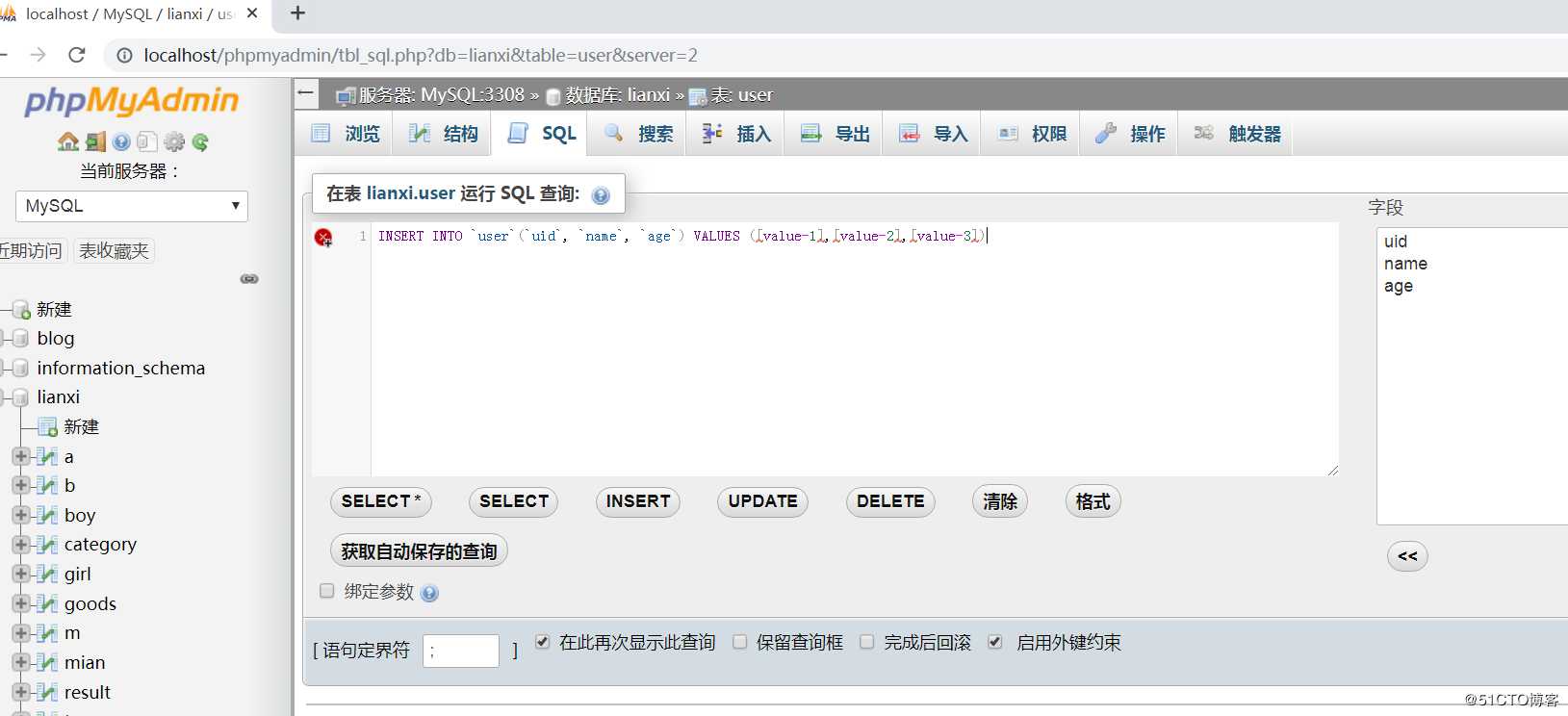
Task: Check the 保留查询框 option
Action: tap(739, 642)
